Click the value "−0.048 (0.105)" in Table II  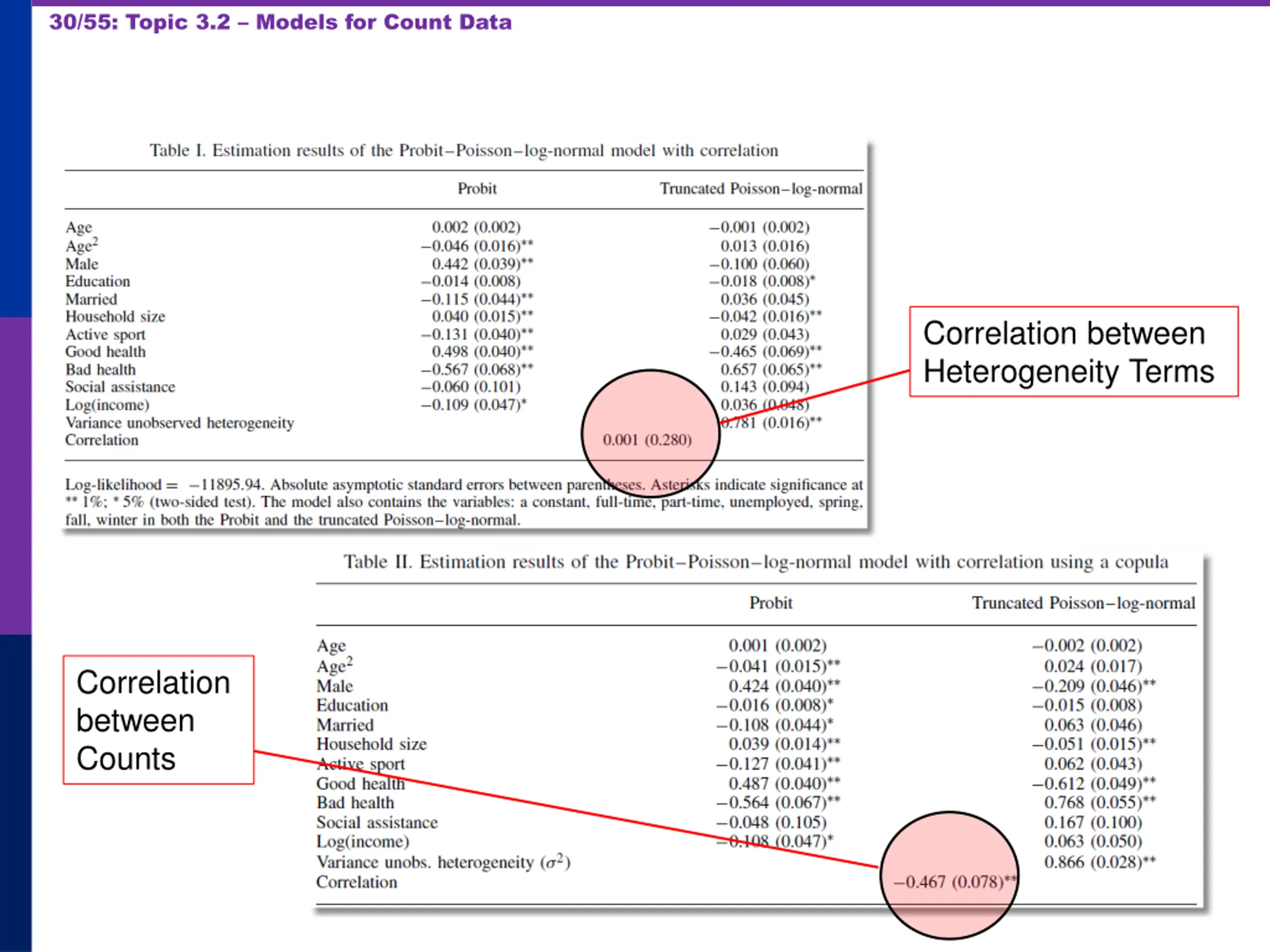(771, 823)
